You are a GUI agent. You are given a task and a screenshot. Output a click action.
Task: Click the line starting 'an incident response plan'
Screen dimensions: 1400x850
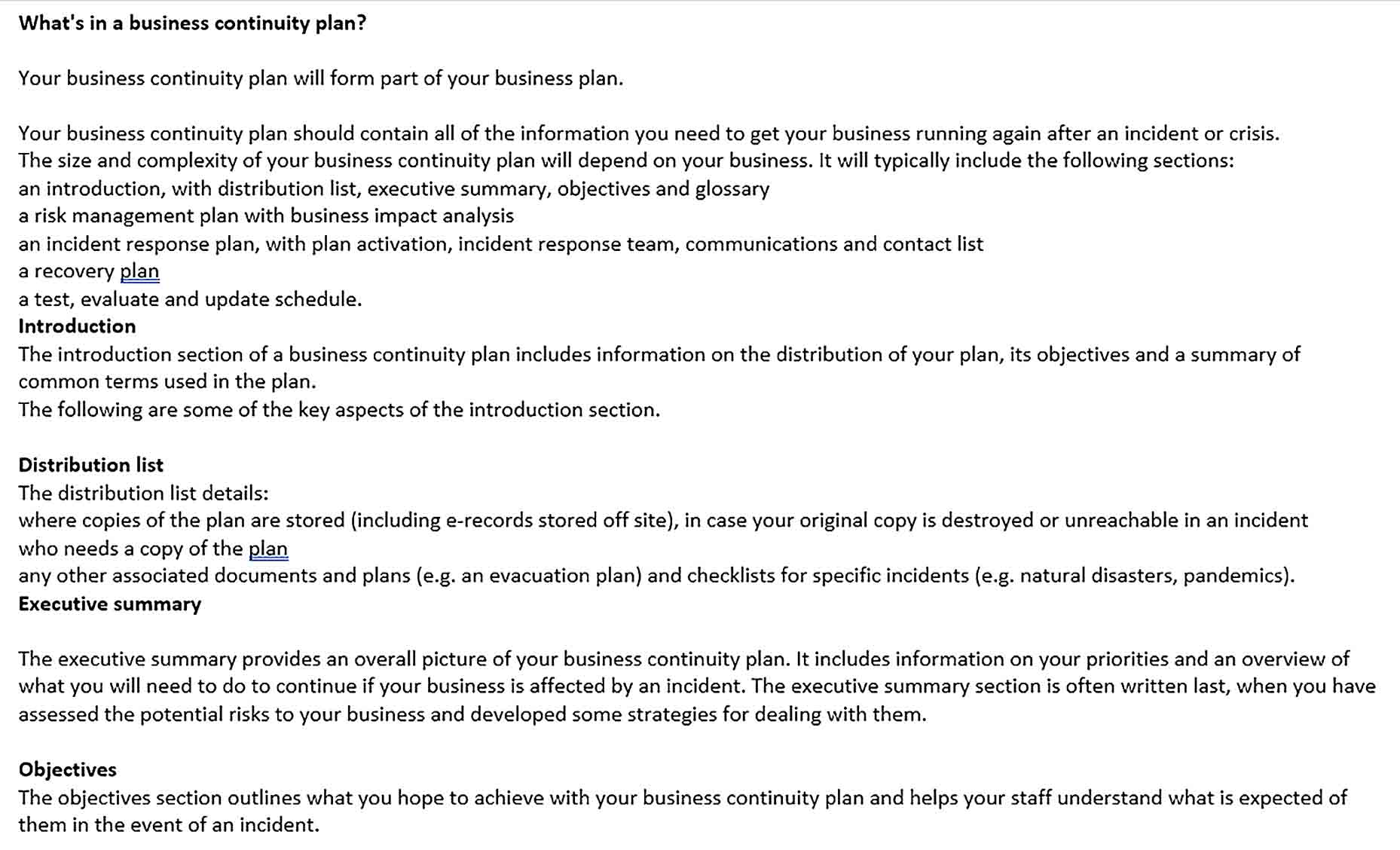[501, 244]
